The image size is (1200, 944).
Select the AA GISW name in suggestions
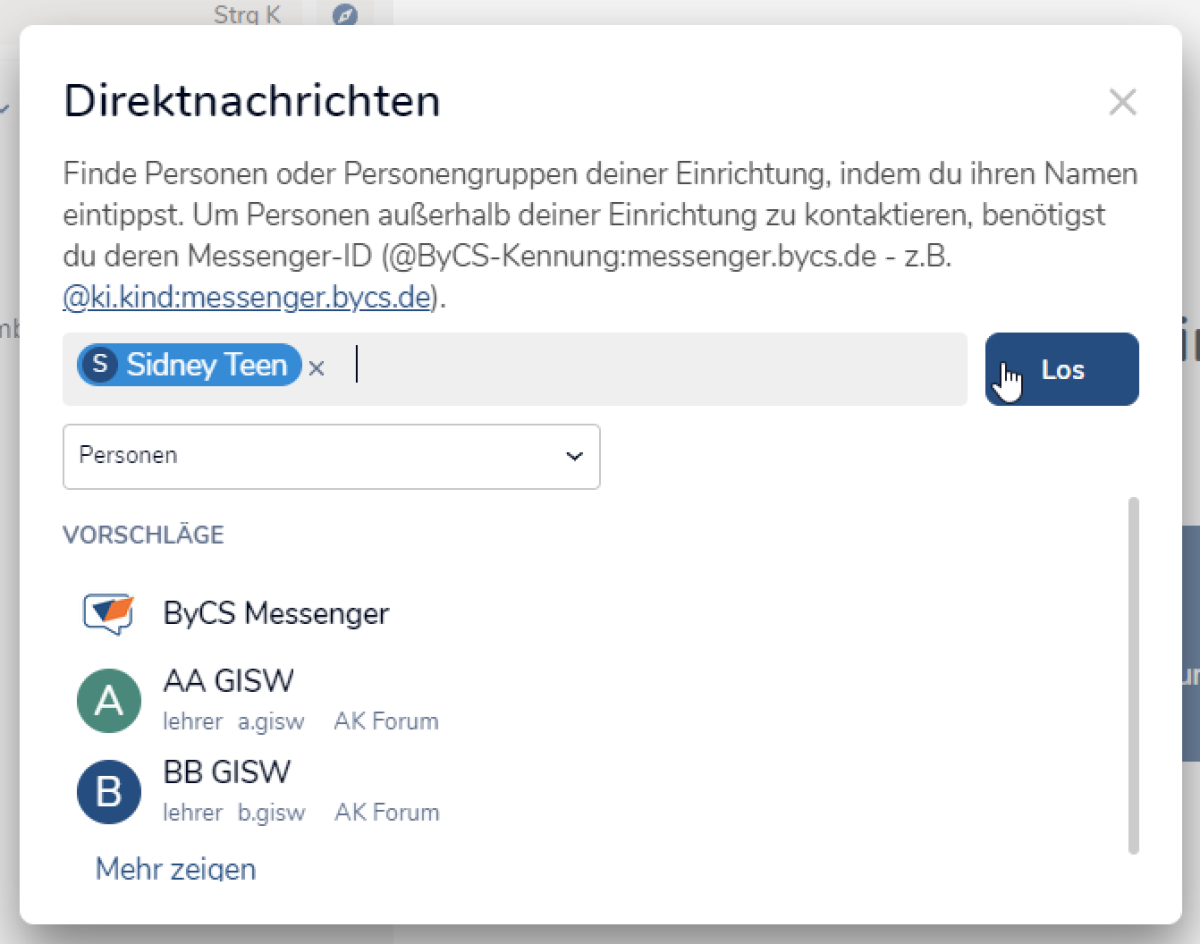pyautogui.click(x=228, y=682)
